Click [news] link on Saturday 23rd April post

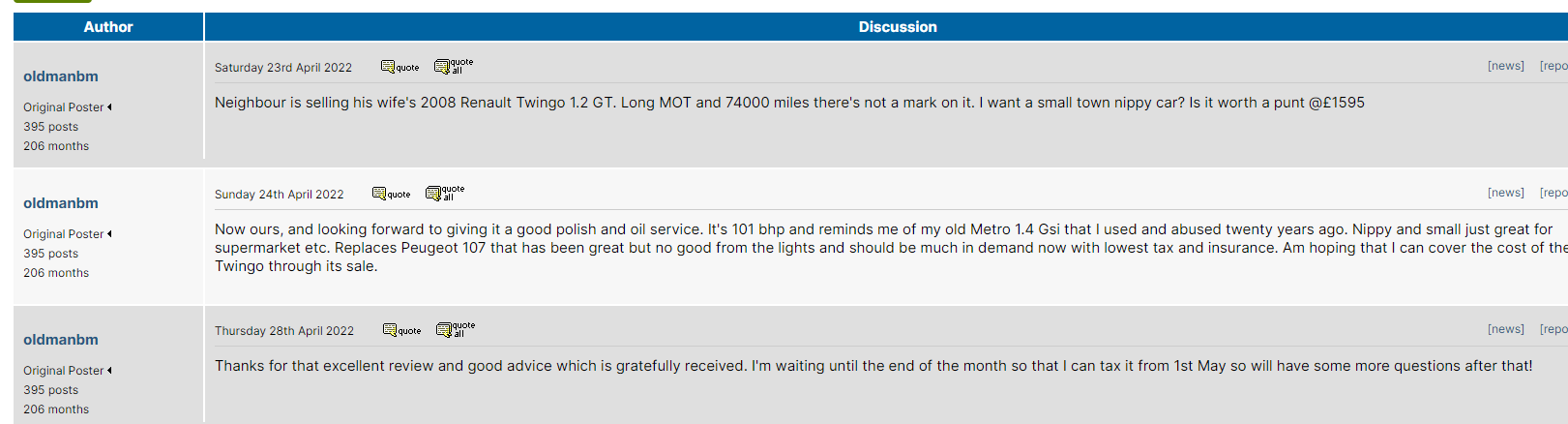tap(1505, 66)
